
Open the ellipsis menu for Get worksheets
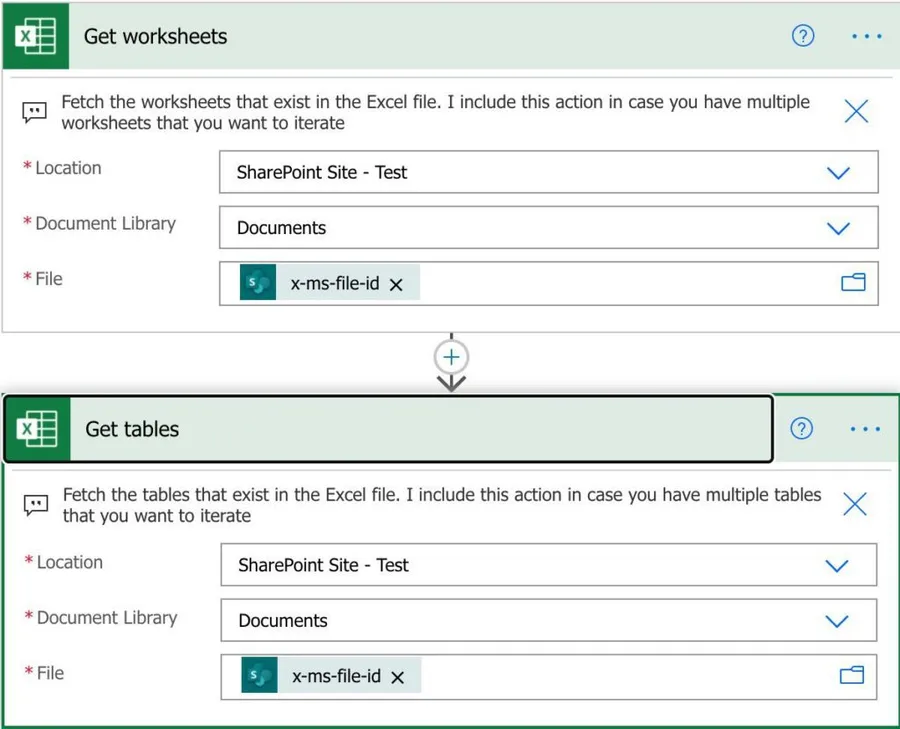point(866,37)
